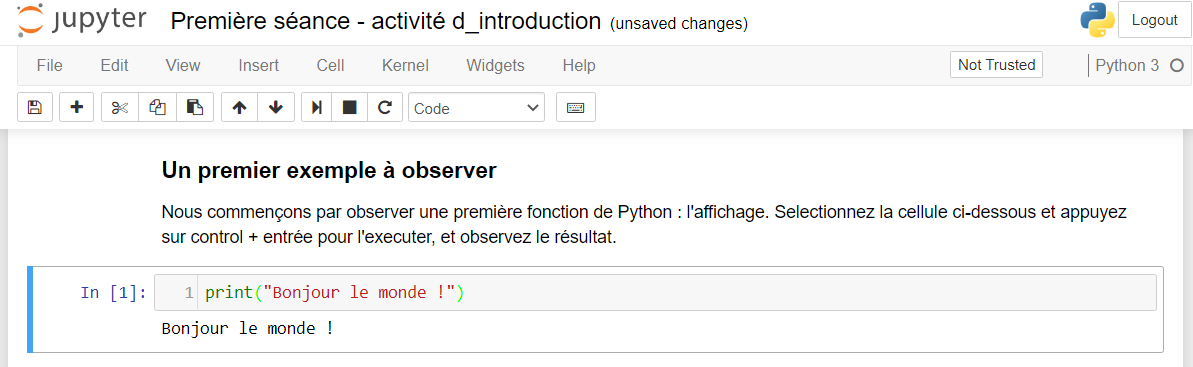Open the View menu
1193x367 pixels.
click(x=183, y=65)
